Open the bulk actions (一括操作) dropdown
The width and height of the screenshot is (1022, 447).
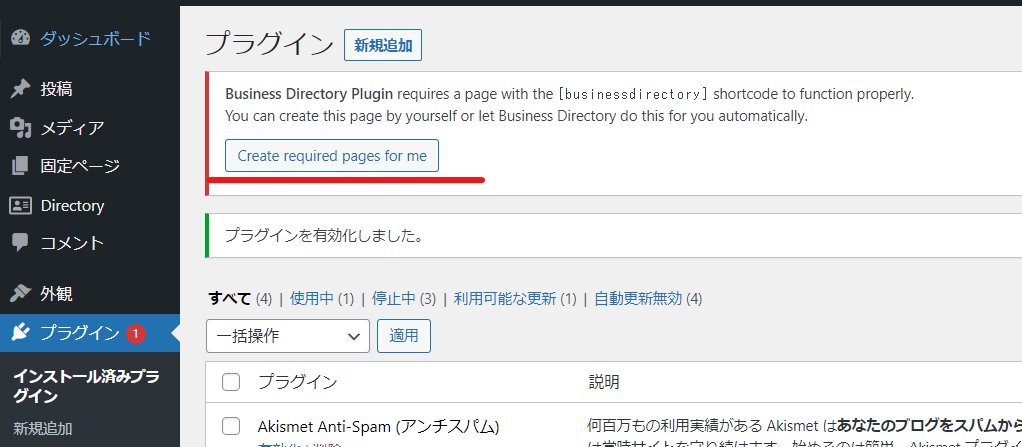pyautogui.click(x=288, y=336)
